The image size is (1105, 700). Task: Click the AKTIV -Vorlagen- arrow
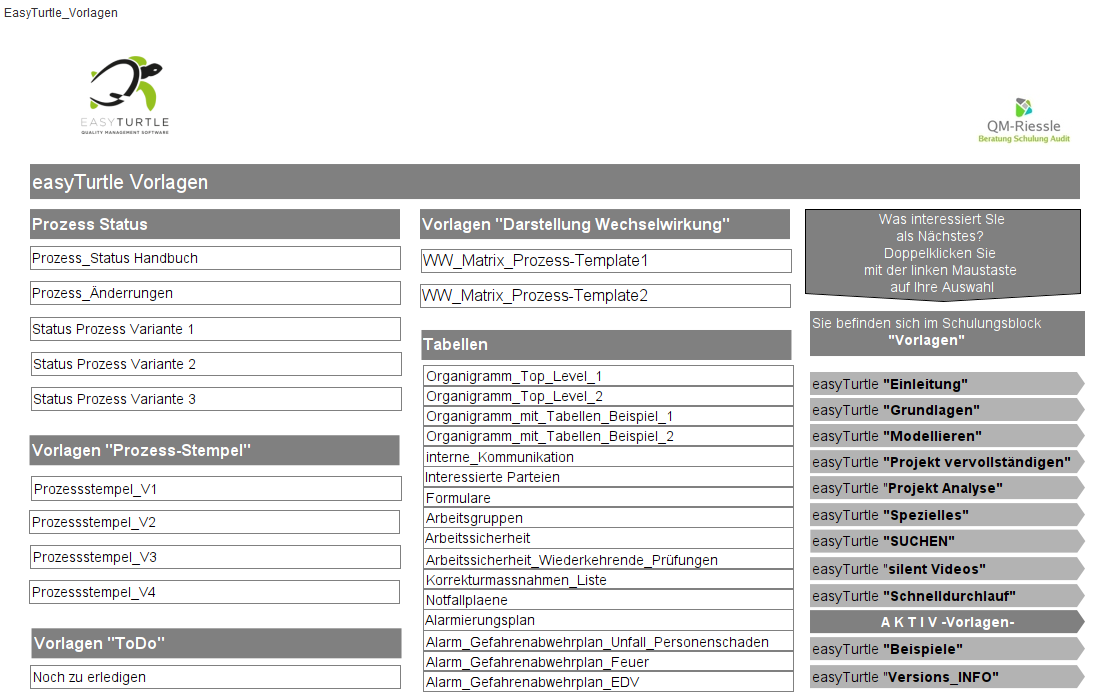click(x=946, y=622)
